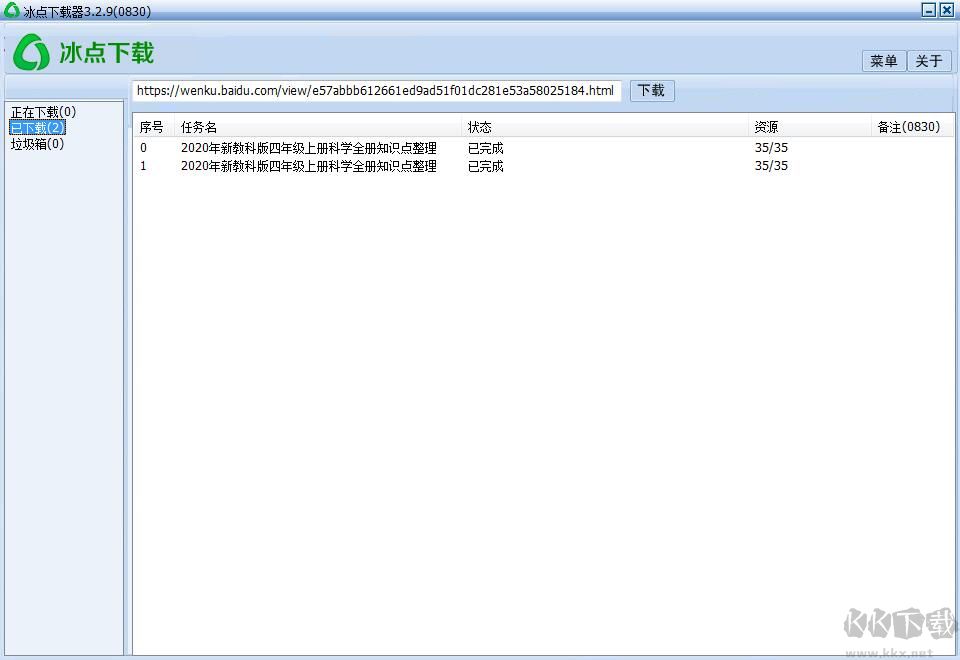Click the green 冰点下载 logo icon

(31, 52)
